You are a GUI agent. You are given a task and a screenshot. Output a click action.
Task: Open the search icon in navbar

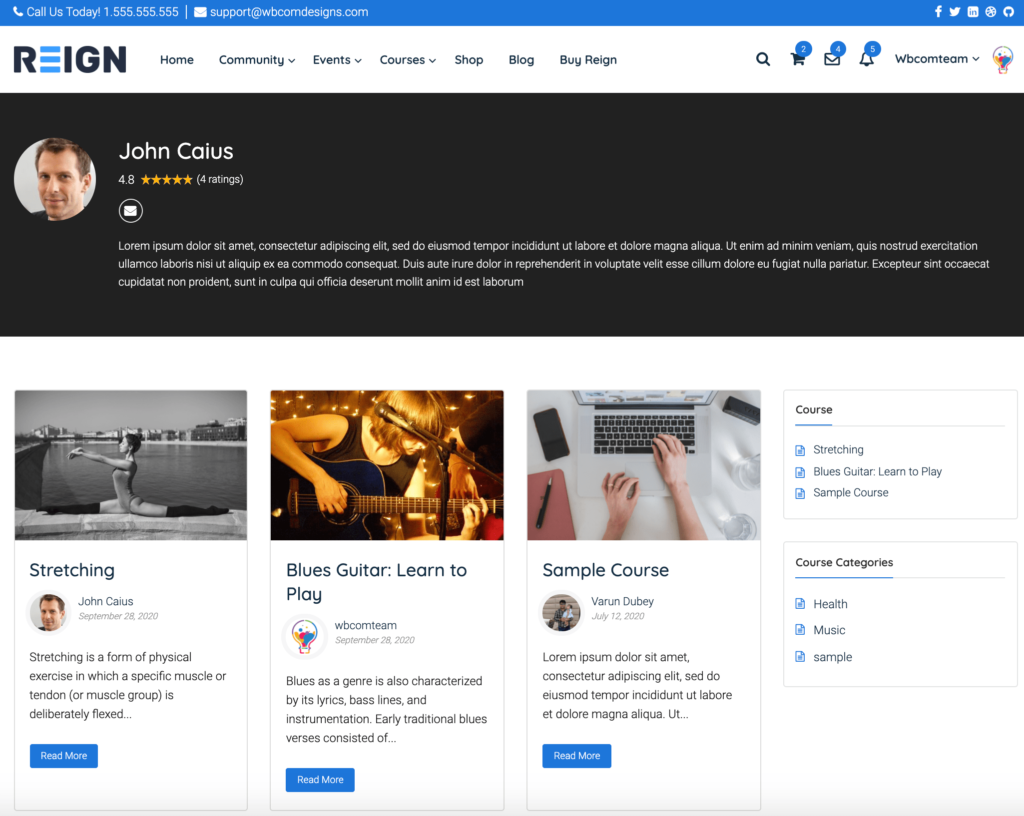(x=763, y=59)
